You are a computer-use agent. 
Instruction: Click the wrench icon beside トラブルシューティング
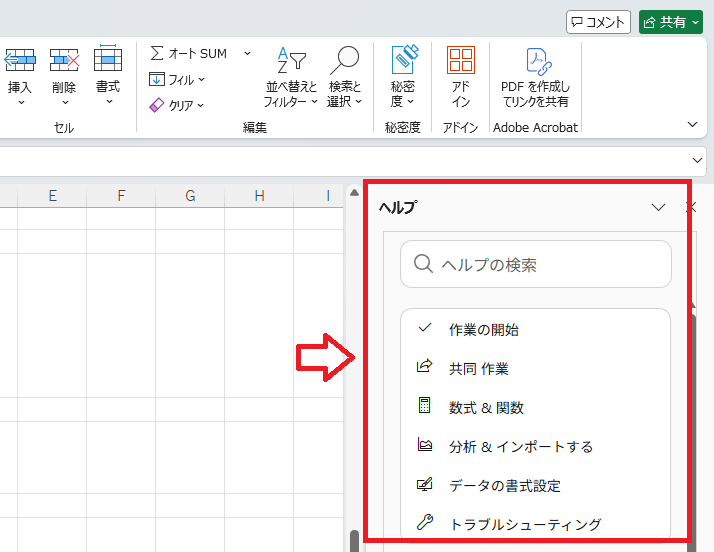pos(425,522)
